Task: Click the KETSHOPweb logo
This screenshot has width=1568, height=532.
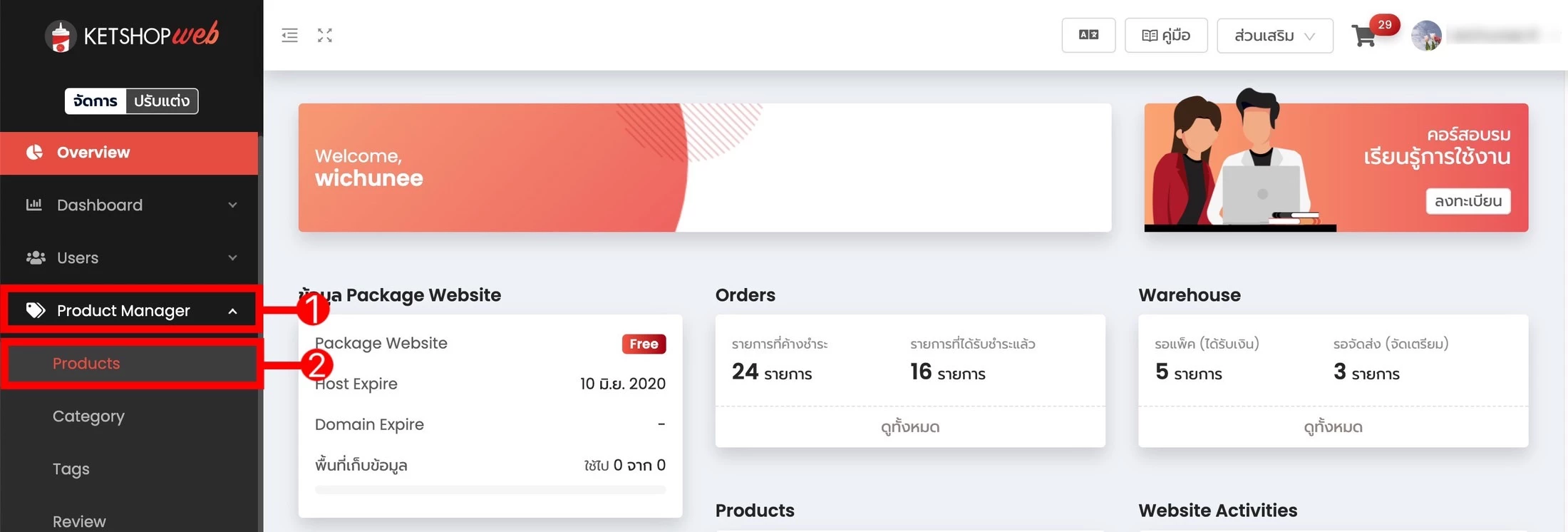Action: pyautogui.click(x=132, y=36)
